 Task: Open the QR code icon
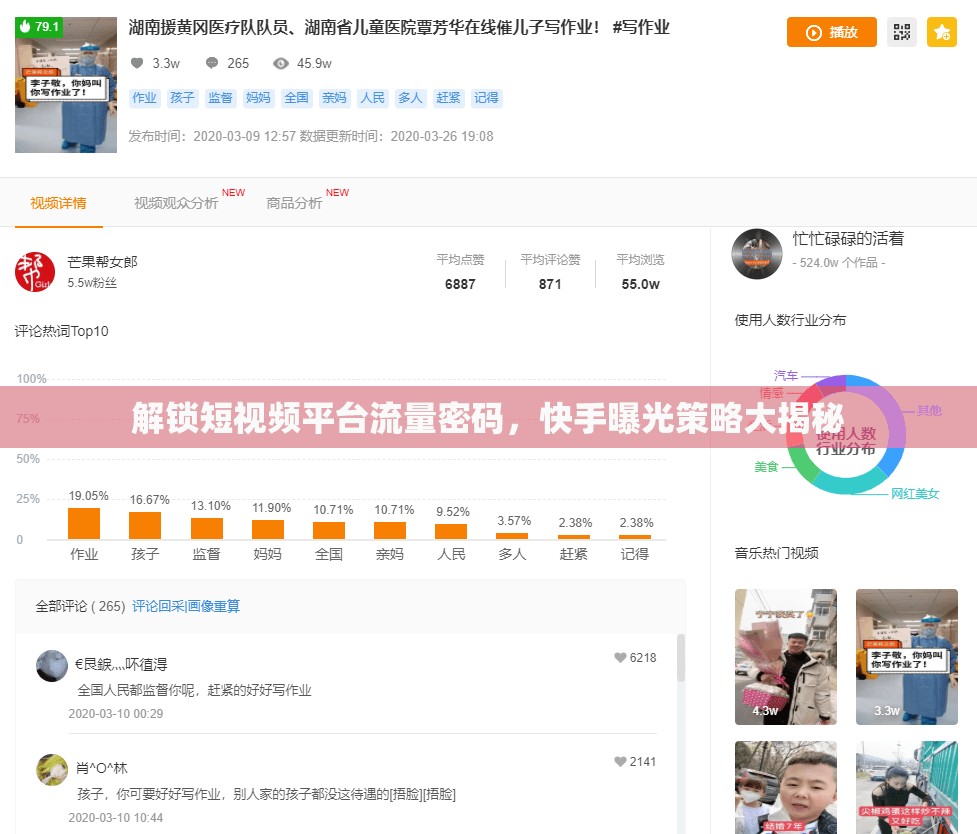pyautogui.click(x=902, y=32)
